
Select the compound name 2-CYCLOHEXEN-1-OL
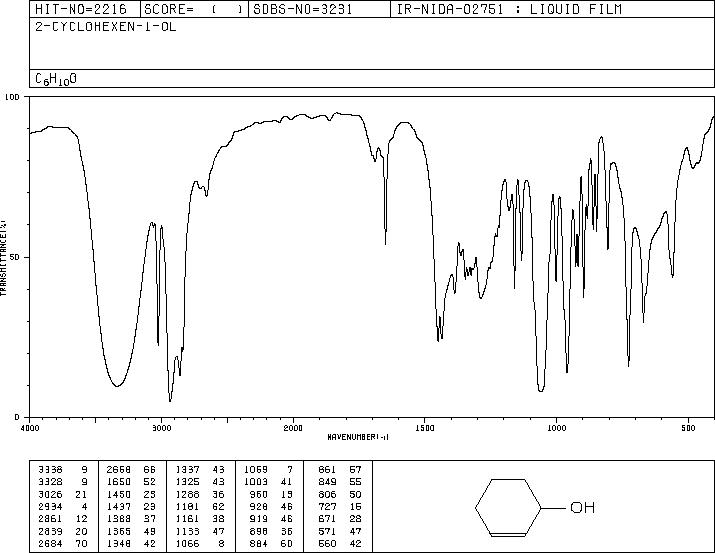pyautogui.click(x=106, y=27)
